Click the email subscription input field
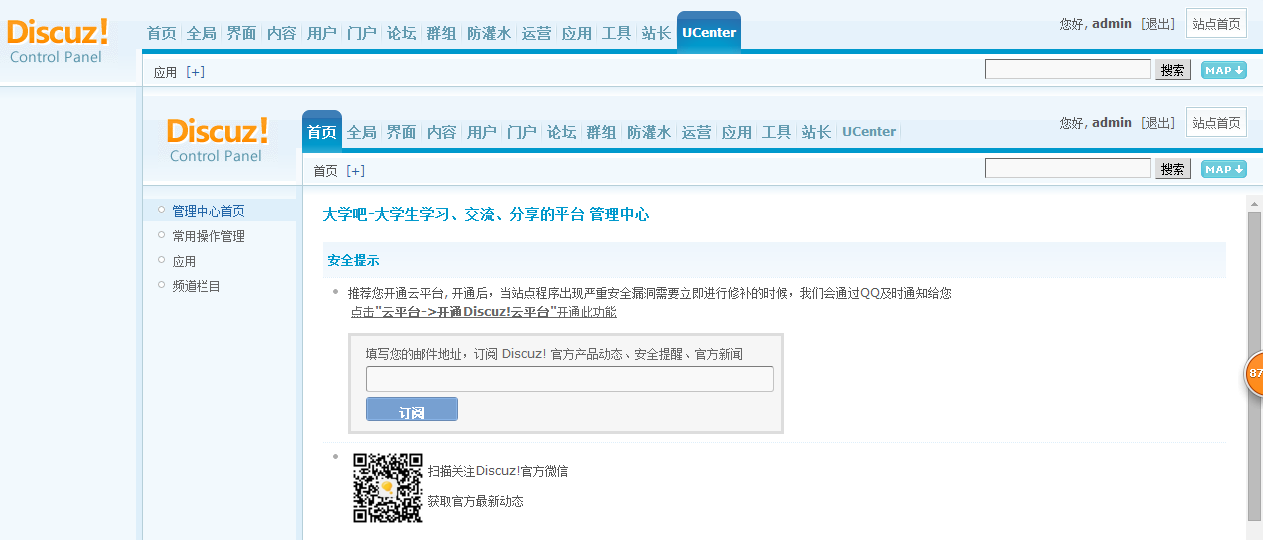The width and height of the screenshot is (1263, 540). click(x=570, y=379)
